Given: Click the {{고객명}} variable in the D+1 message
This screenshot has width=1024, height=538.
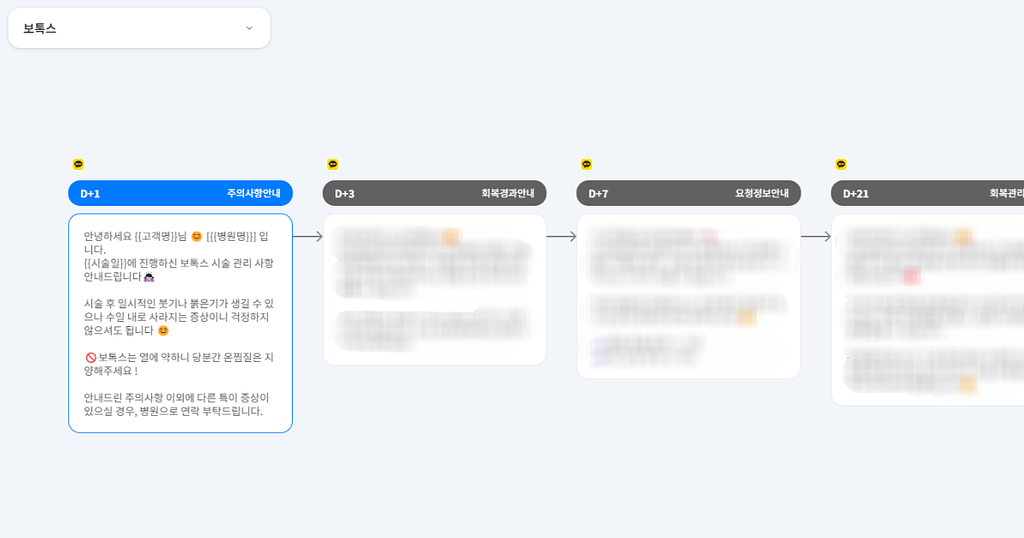Looking at the screenshot, I should coord(155,236).
